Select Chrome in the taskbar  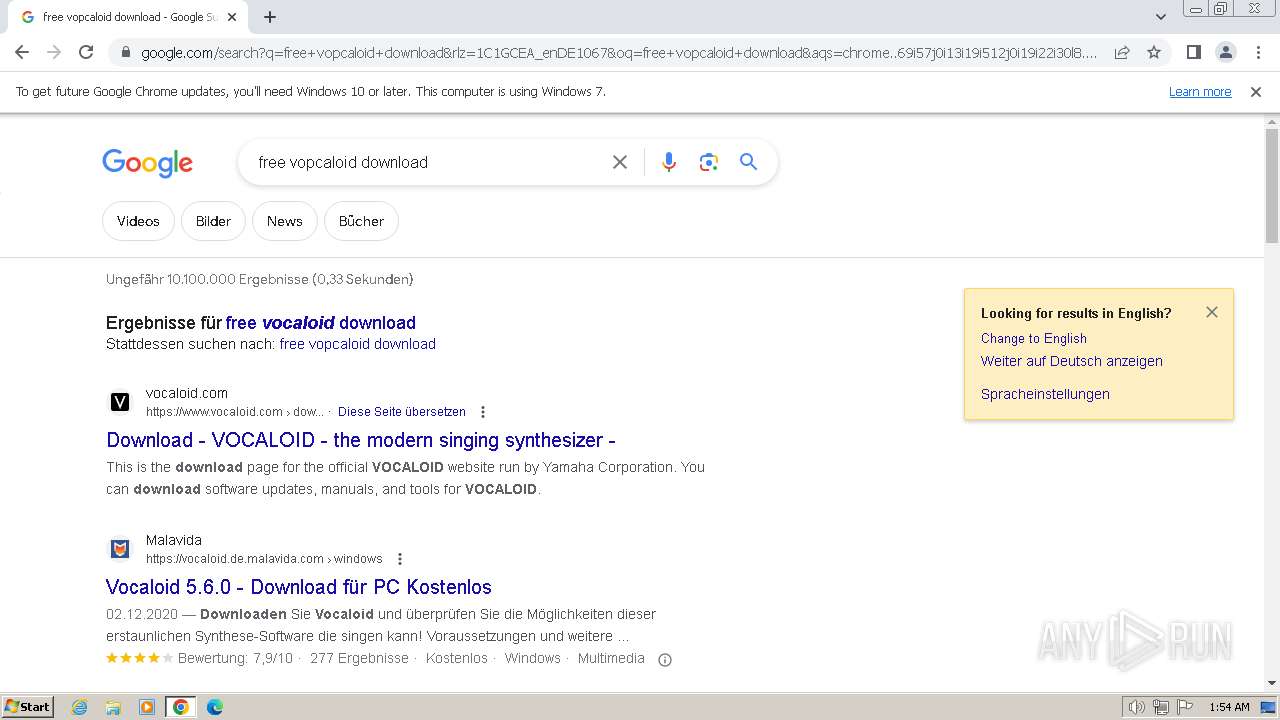(181, 707)
